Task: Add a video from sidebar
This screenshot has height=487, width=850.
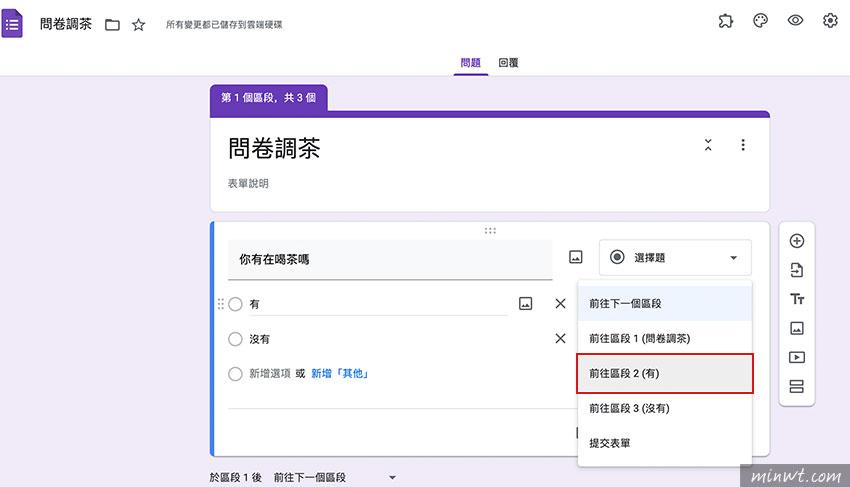Action: tap(796, 357)
